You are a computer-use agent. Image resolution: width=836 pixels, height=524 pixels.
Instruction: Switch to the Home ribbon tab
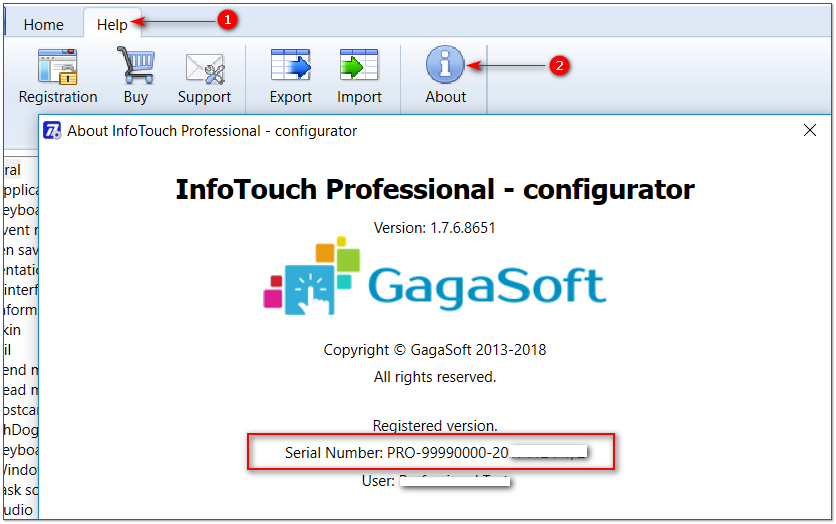[x=44, y=25]
